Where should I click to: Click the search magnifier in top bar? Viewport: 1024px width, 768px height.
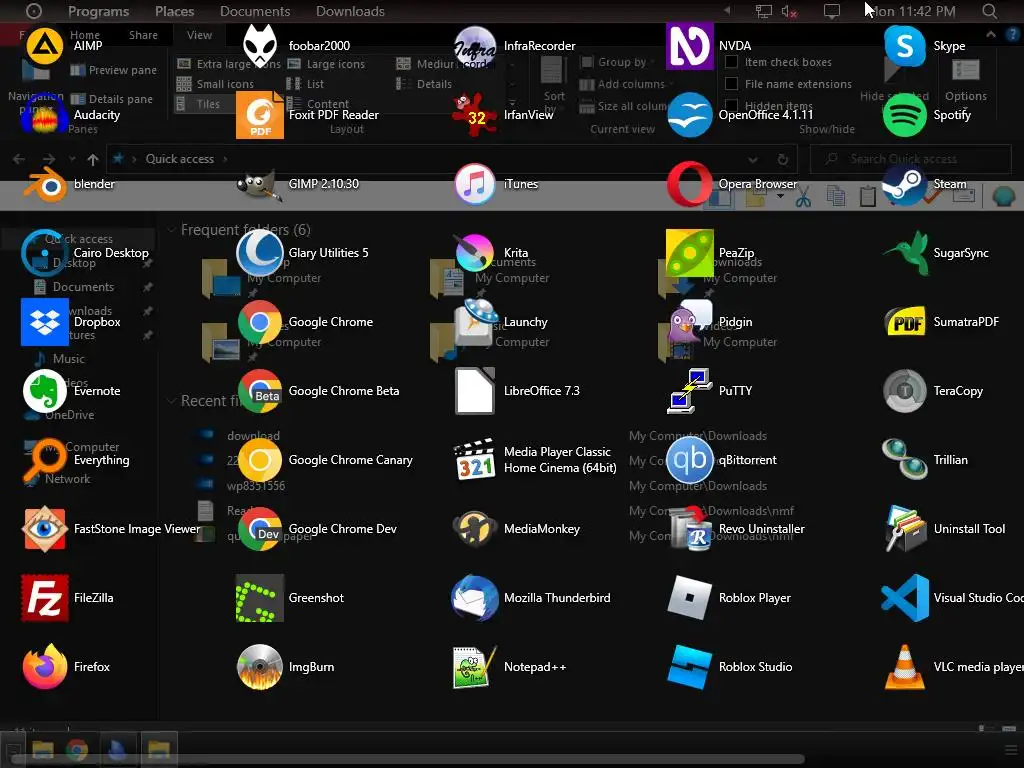(x=989, y=11)
